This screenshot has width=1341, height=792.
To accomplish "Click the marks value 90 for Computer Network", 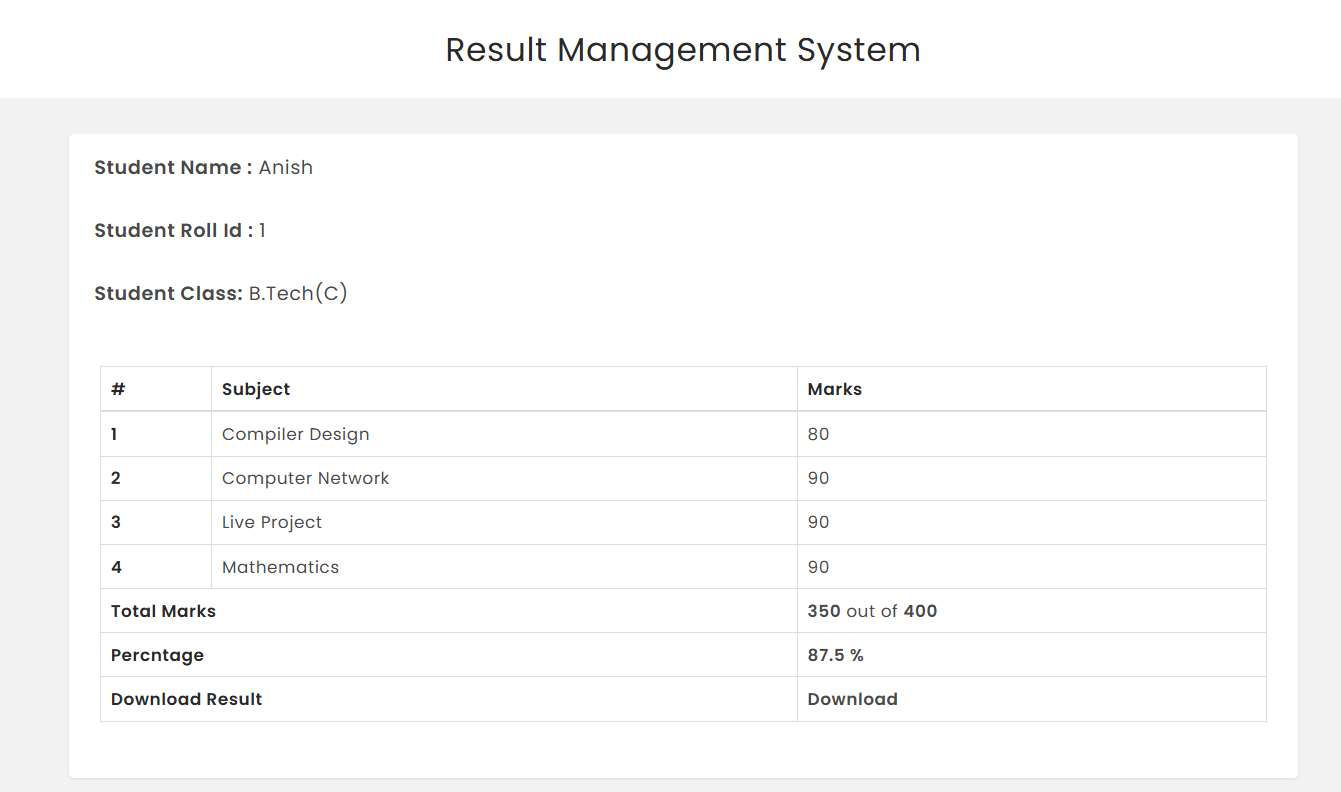I will tap(819, 478).
